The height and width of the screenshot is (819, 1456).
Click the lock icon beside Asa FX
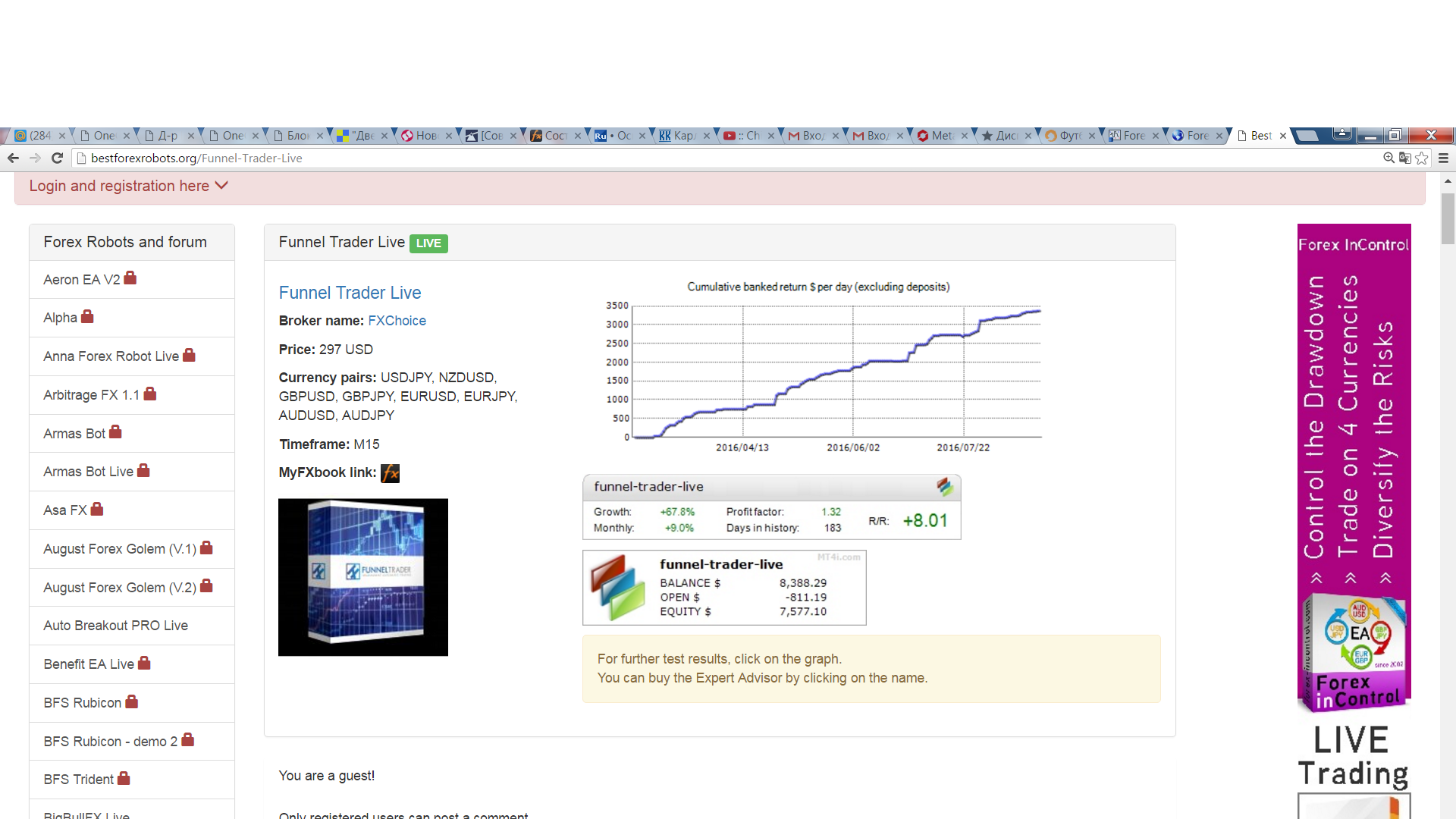pos(97,509)
